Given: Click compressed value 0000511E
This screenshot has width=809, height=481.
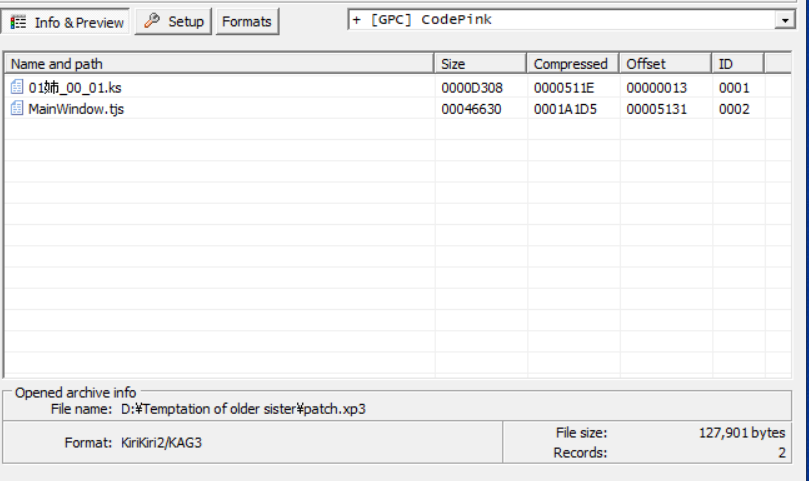Looking at the screenshot, I should click(x=564, y=88).
